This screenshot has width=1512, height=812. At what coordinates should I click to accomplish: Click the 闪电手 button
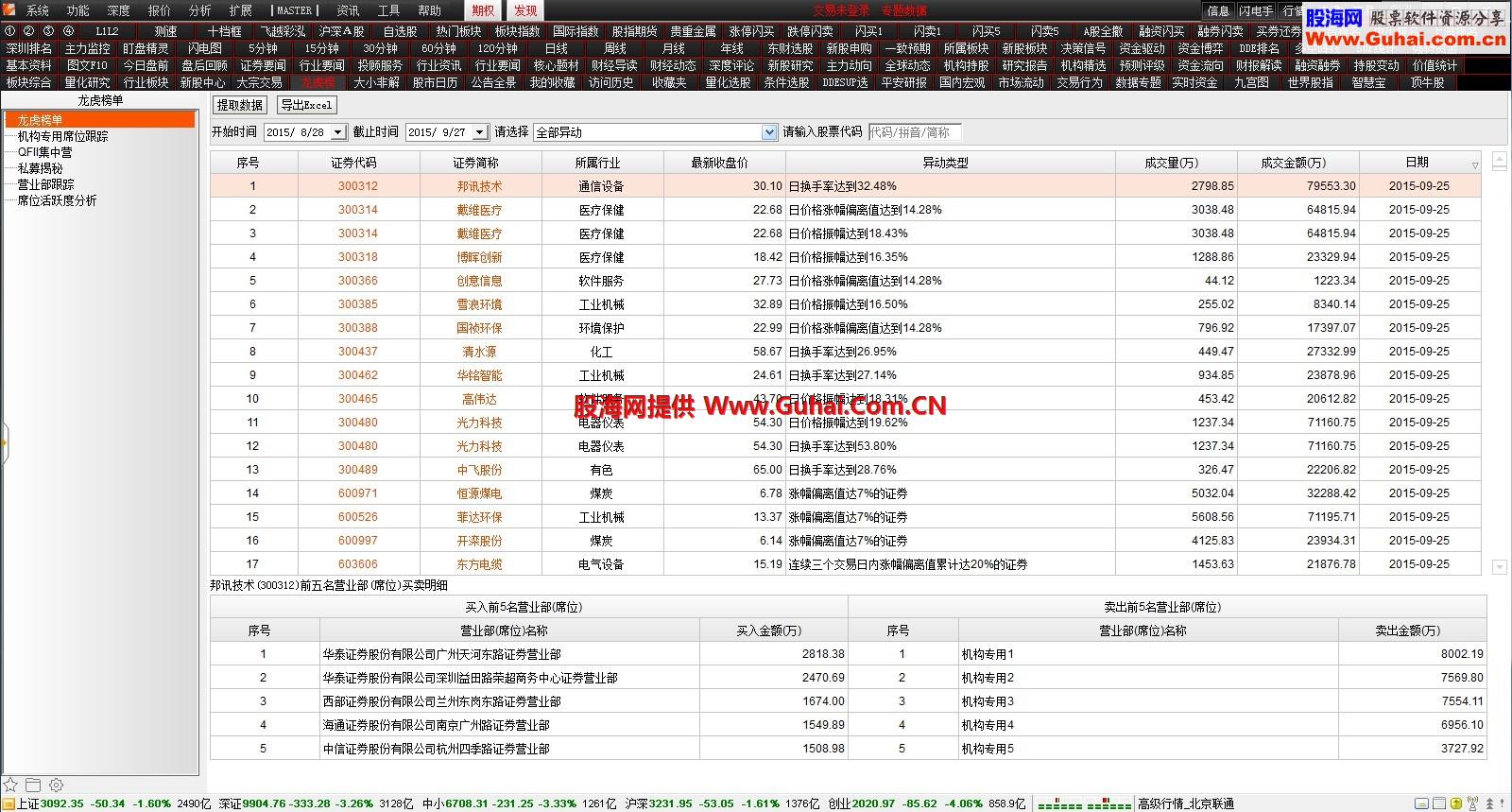1256,10
